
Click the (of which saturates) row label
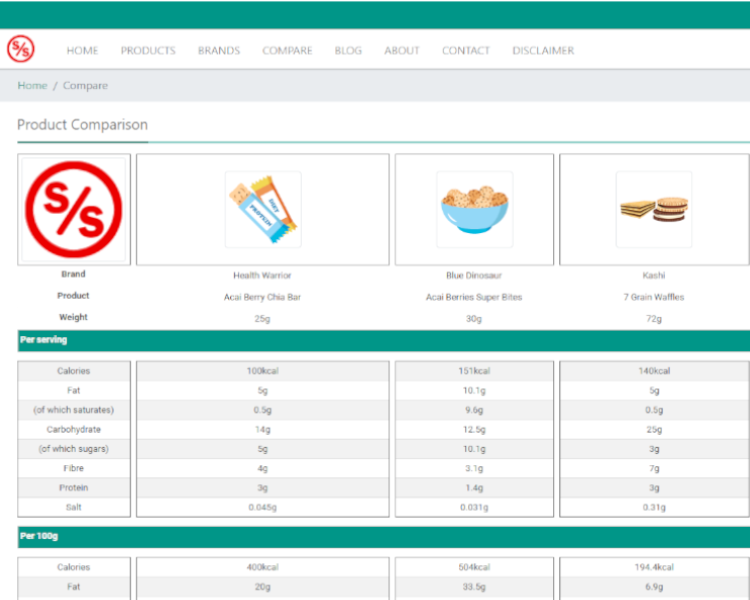[x=74, y=410]
